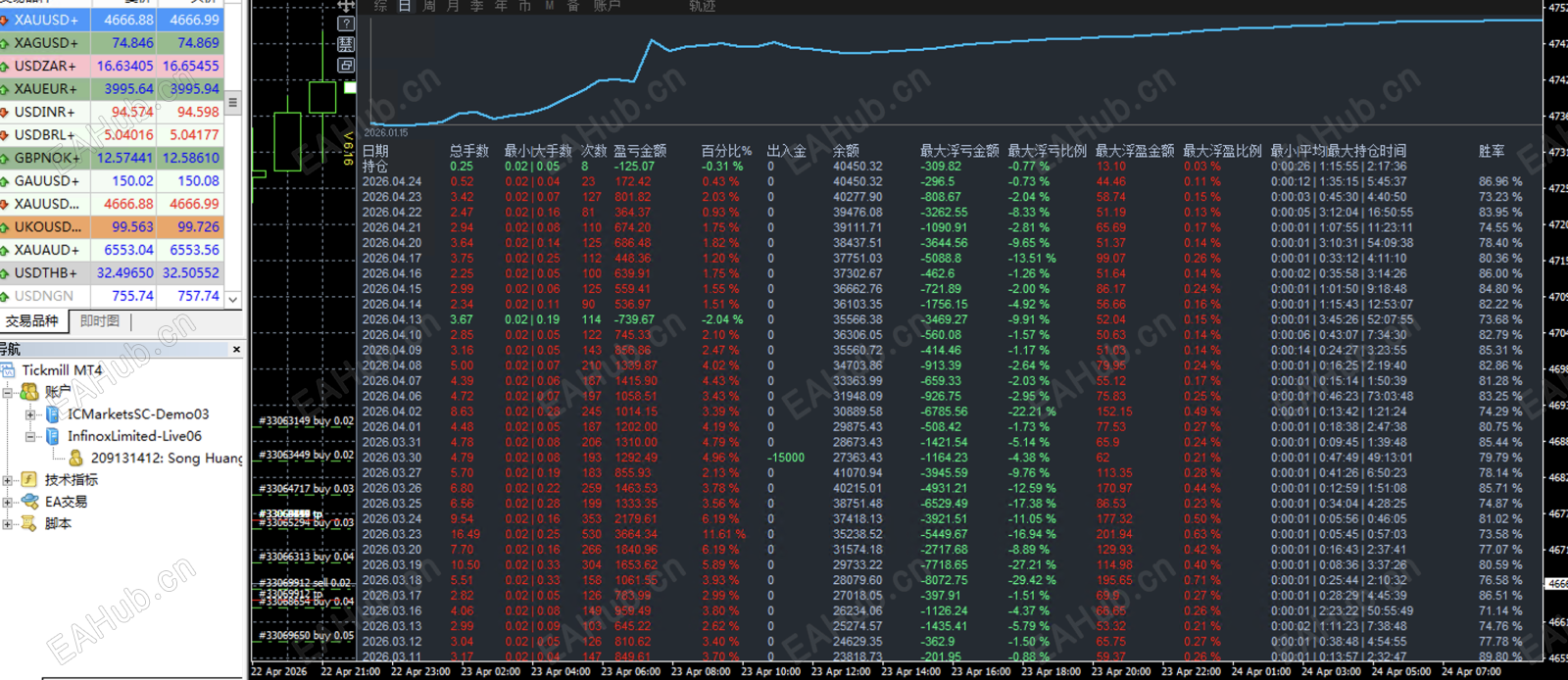Select the GBPNOK+ symbol row
Image resolution: width=1568 pixels, height=680 pixels.
(x=112, y=158)
